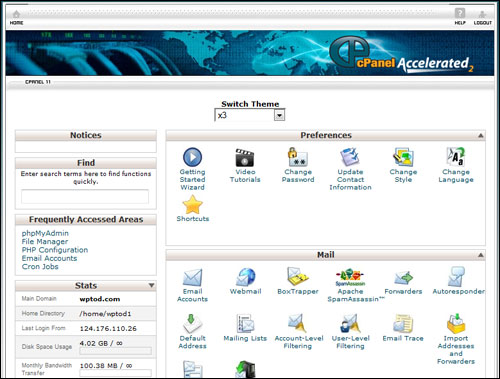Click the Shortcuts text label
The image size is (500, 379).
(x=193, y=219)
